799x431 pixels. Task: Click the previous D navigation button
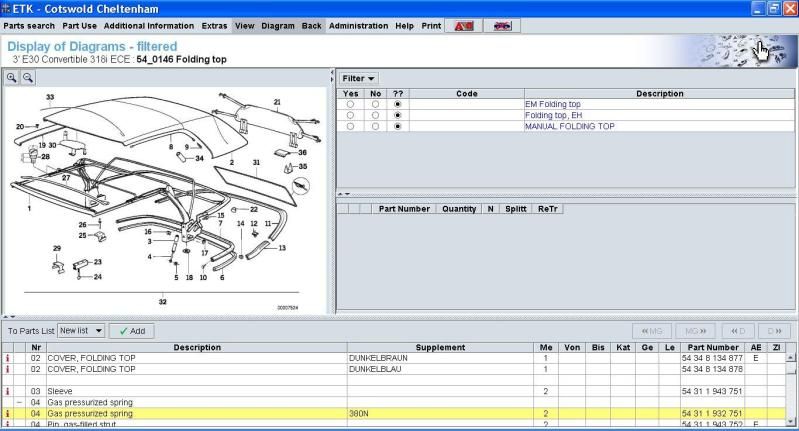(738, 331)
